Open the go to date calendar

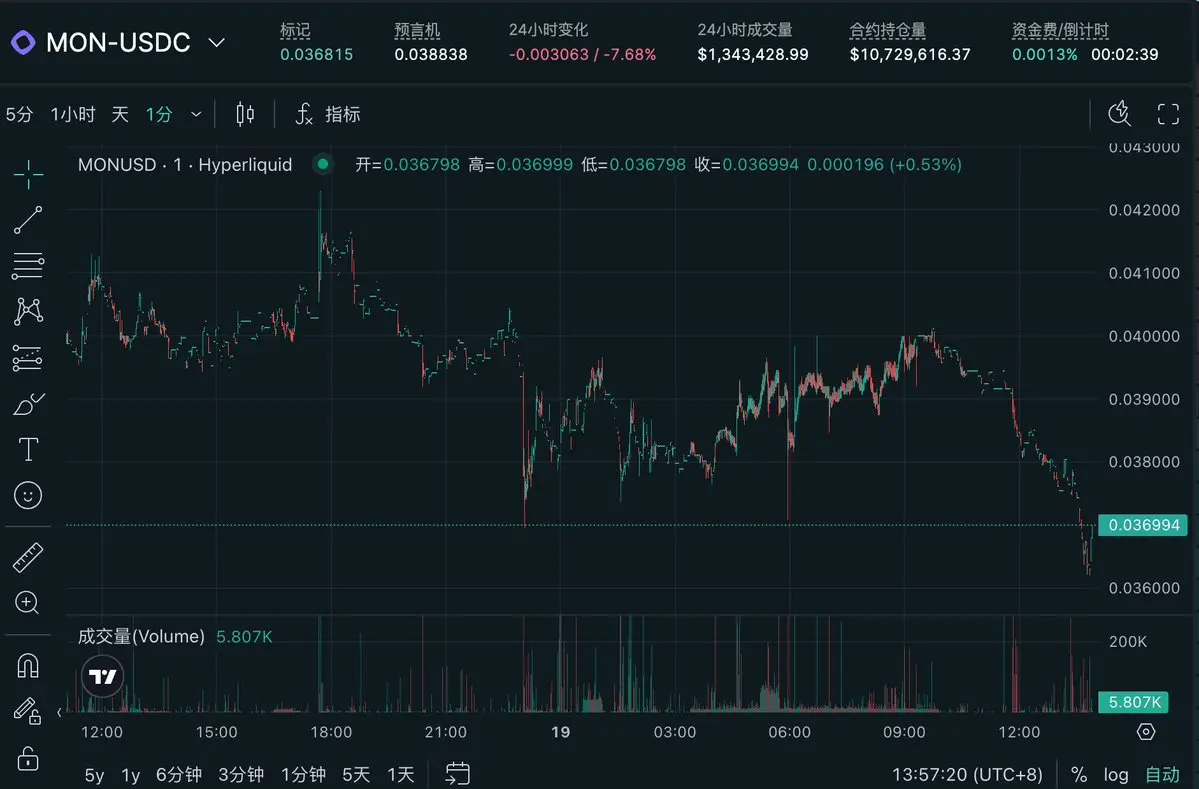click(457, 773)
